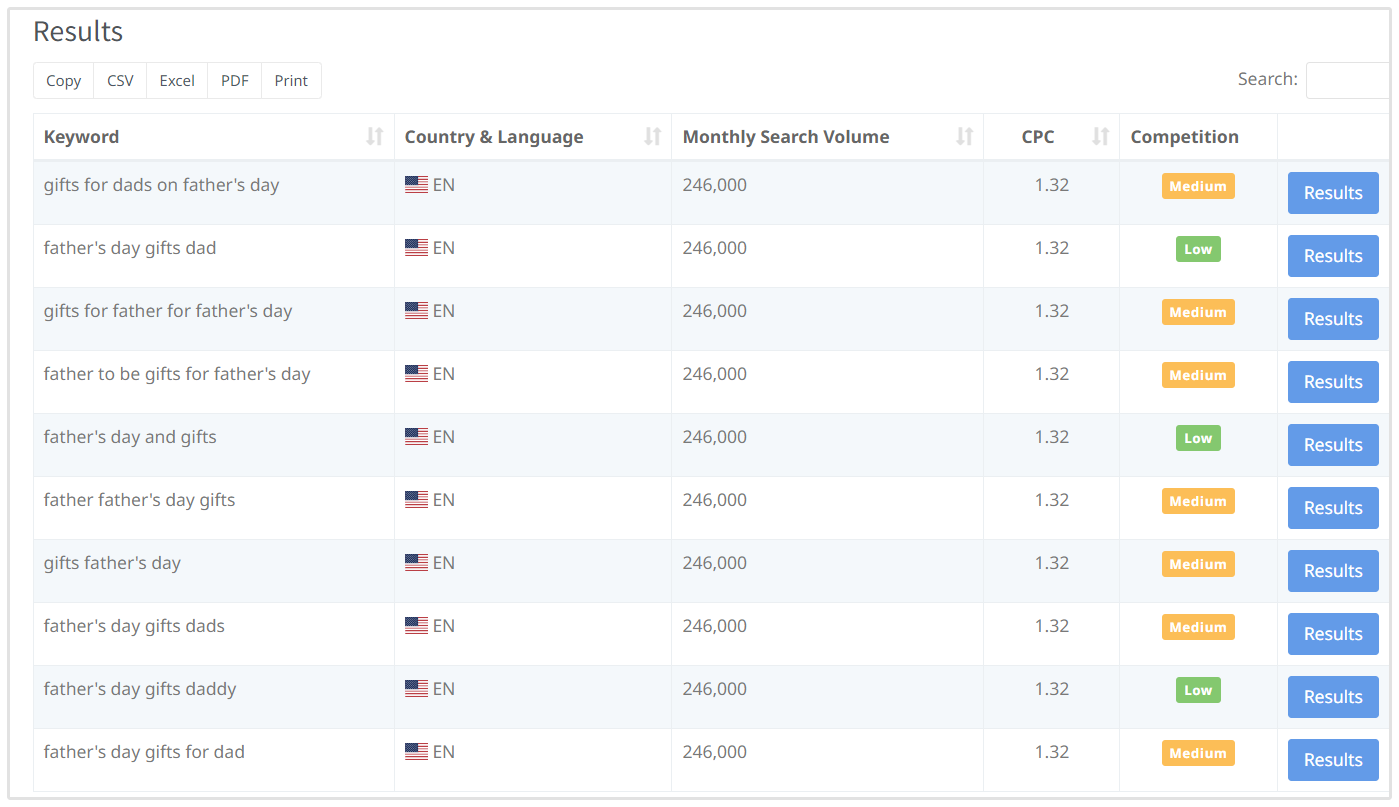1399x807 pixels.
Task: Open Results for 'father to be gifts' keyword
Action: pos(1332,382)
